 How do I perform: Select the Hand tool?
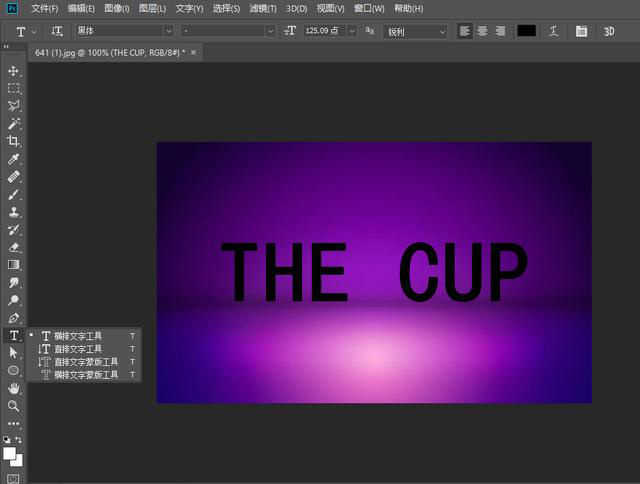14,388
